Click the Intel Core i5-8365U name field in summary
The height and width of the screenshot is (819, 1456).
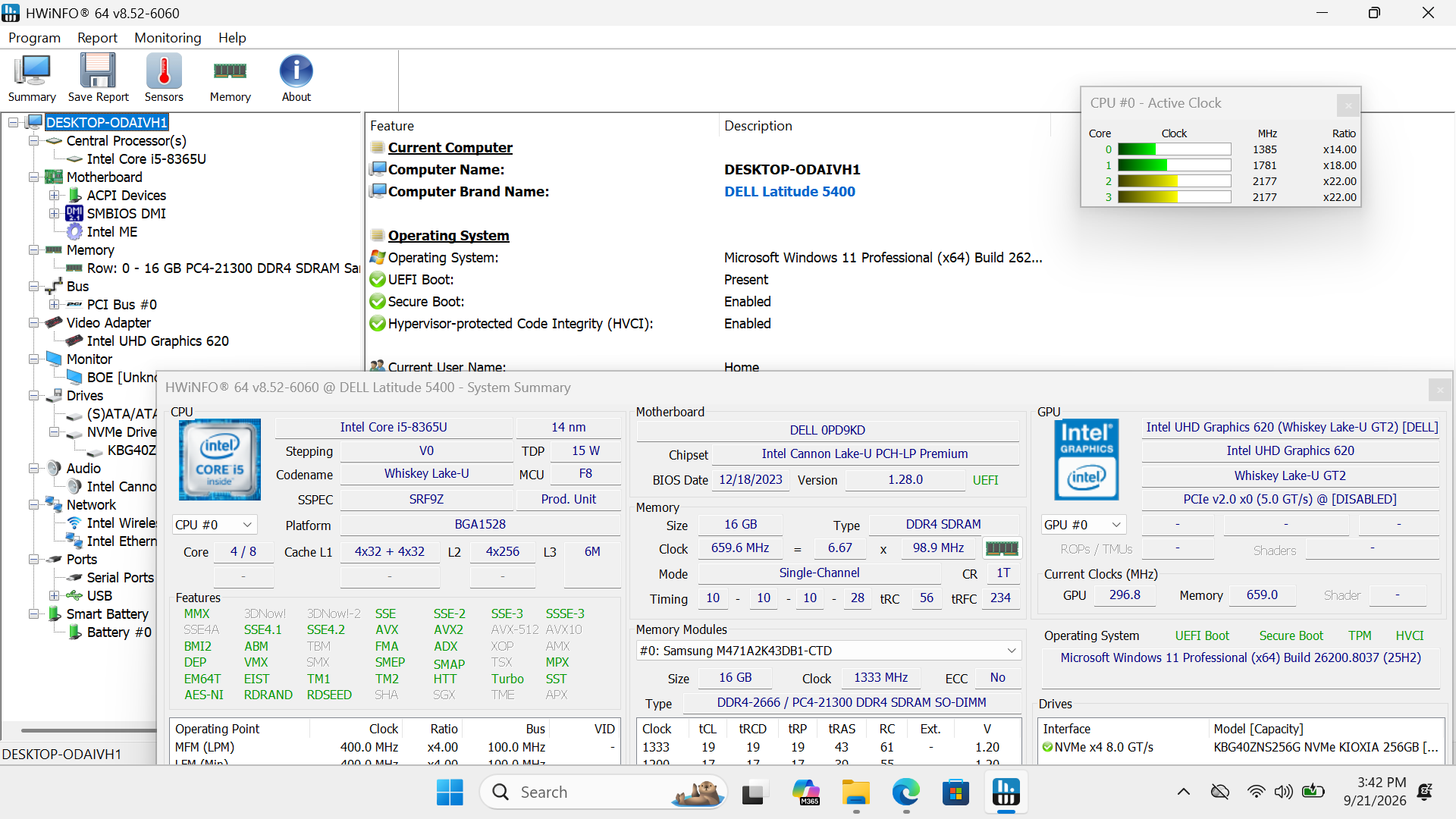click(x=394, y=428)
